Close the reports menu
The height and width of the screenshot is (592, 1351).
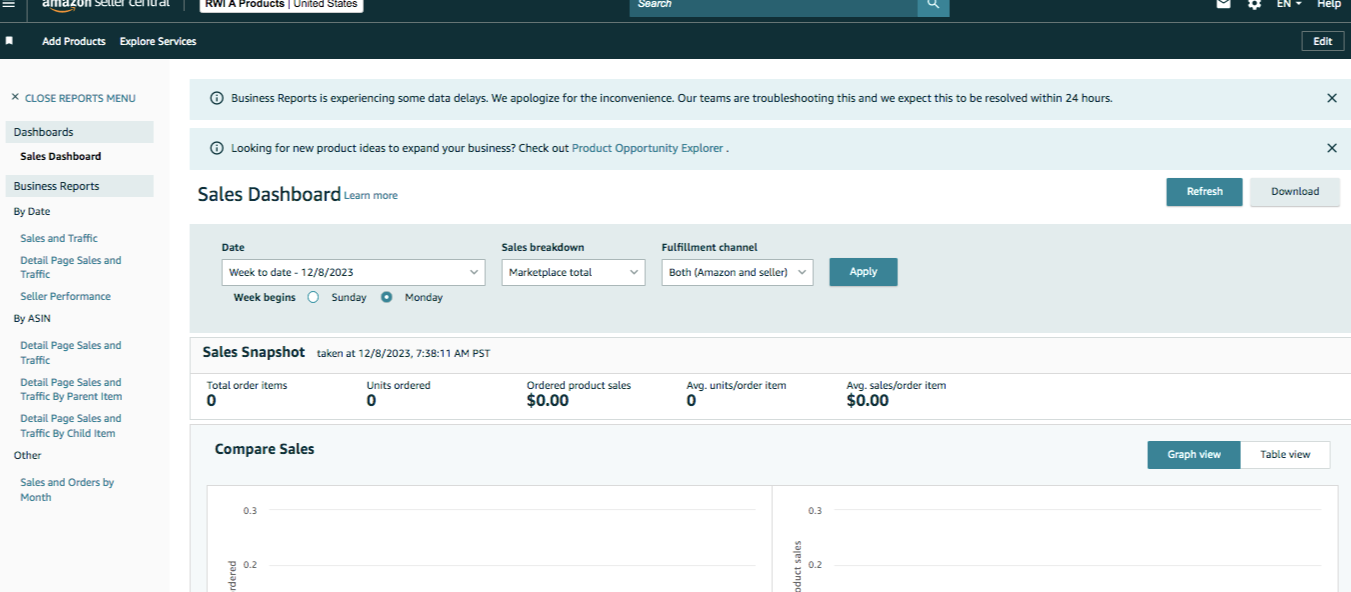pos(73,98)
